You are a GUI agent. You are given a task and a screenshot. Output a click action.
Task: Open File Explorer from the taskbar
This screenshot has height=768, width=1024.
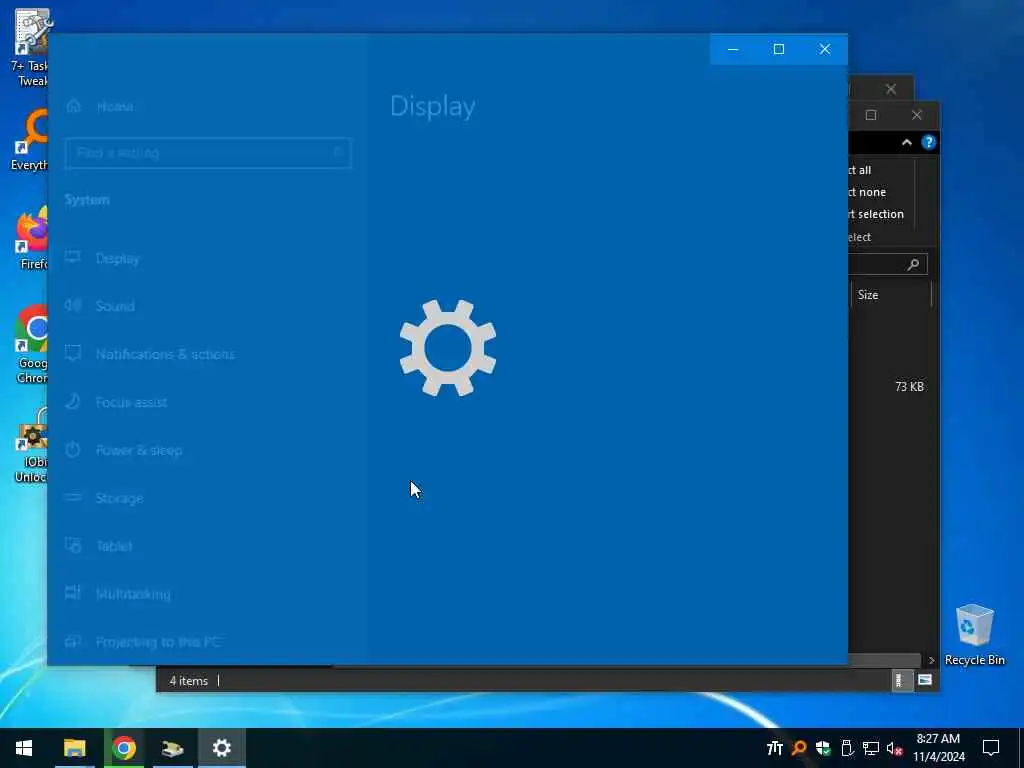coord(74,748)
